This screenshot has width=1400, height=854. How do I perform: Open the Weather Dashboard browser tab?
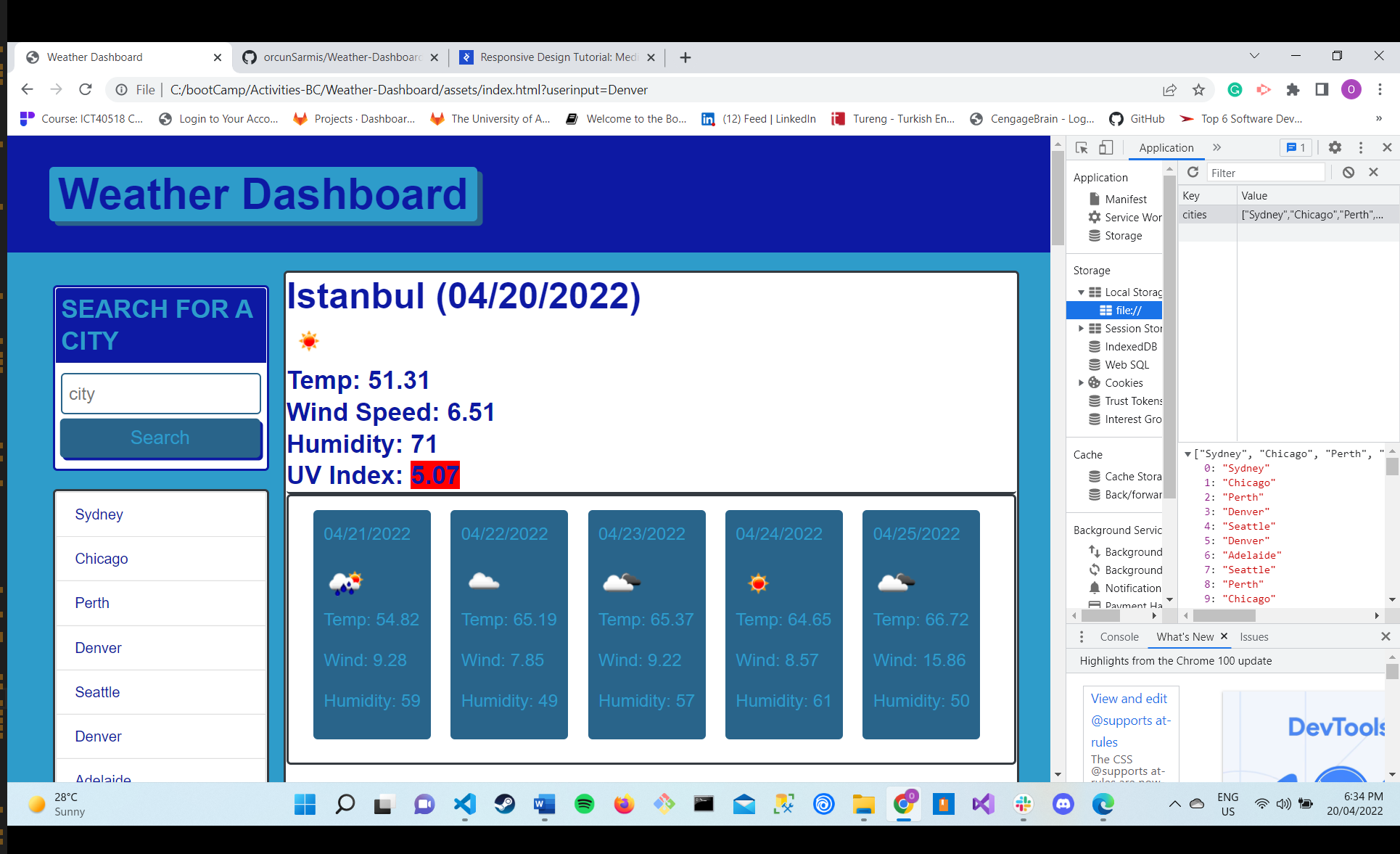[94, 57]
